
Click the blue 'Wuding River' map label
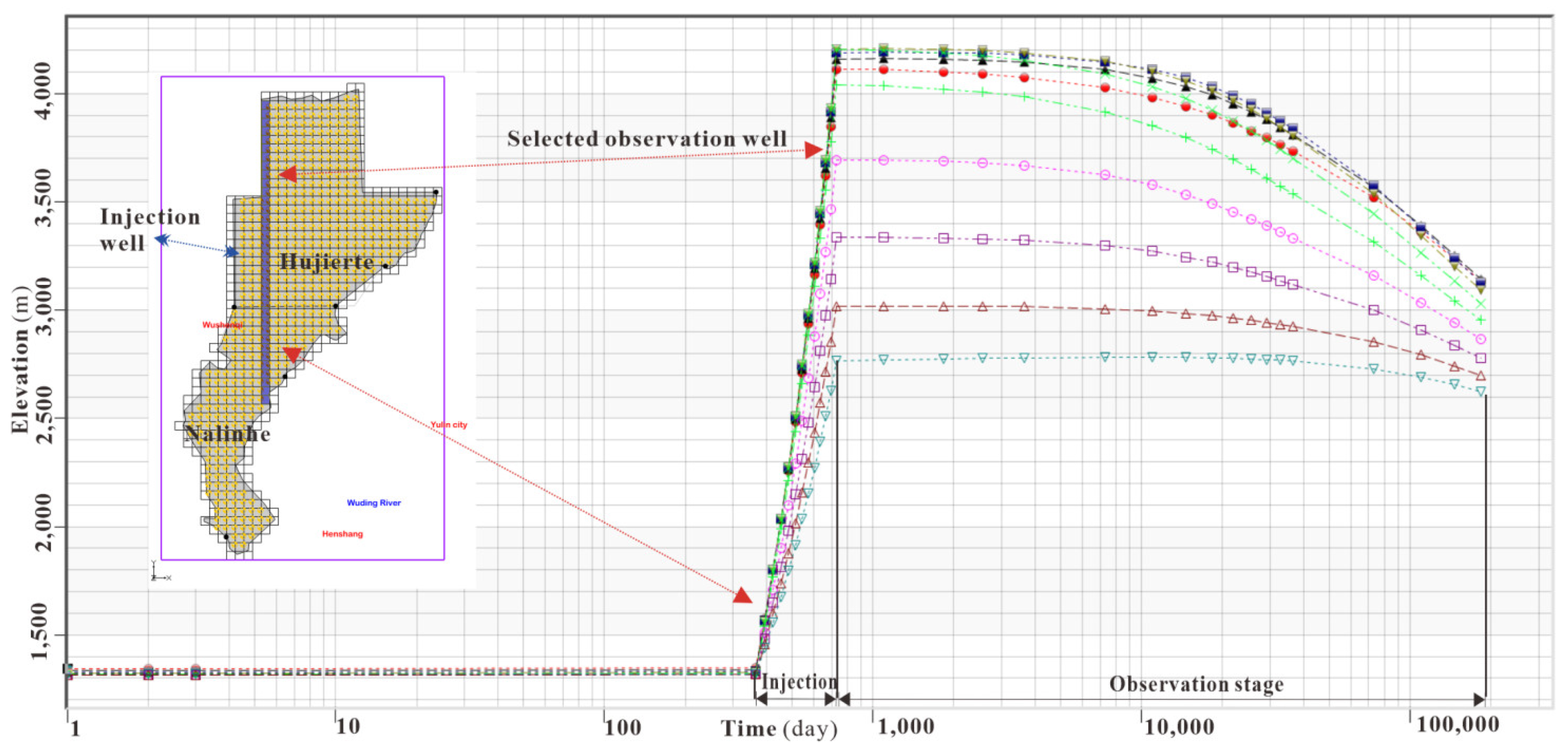tap(374, 503)
